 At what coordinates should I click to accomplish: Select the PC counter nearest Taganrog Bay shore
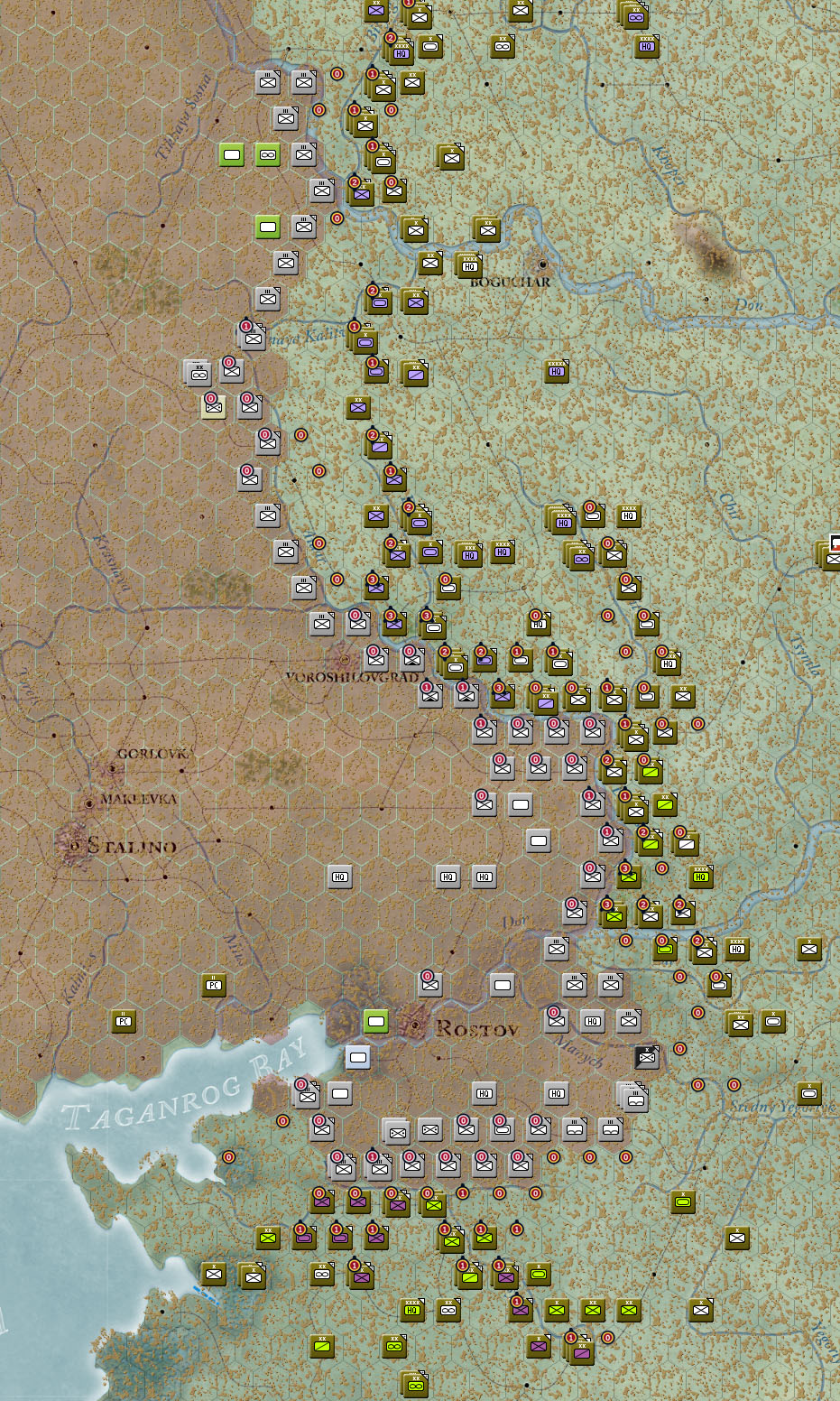[124, 1021]
